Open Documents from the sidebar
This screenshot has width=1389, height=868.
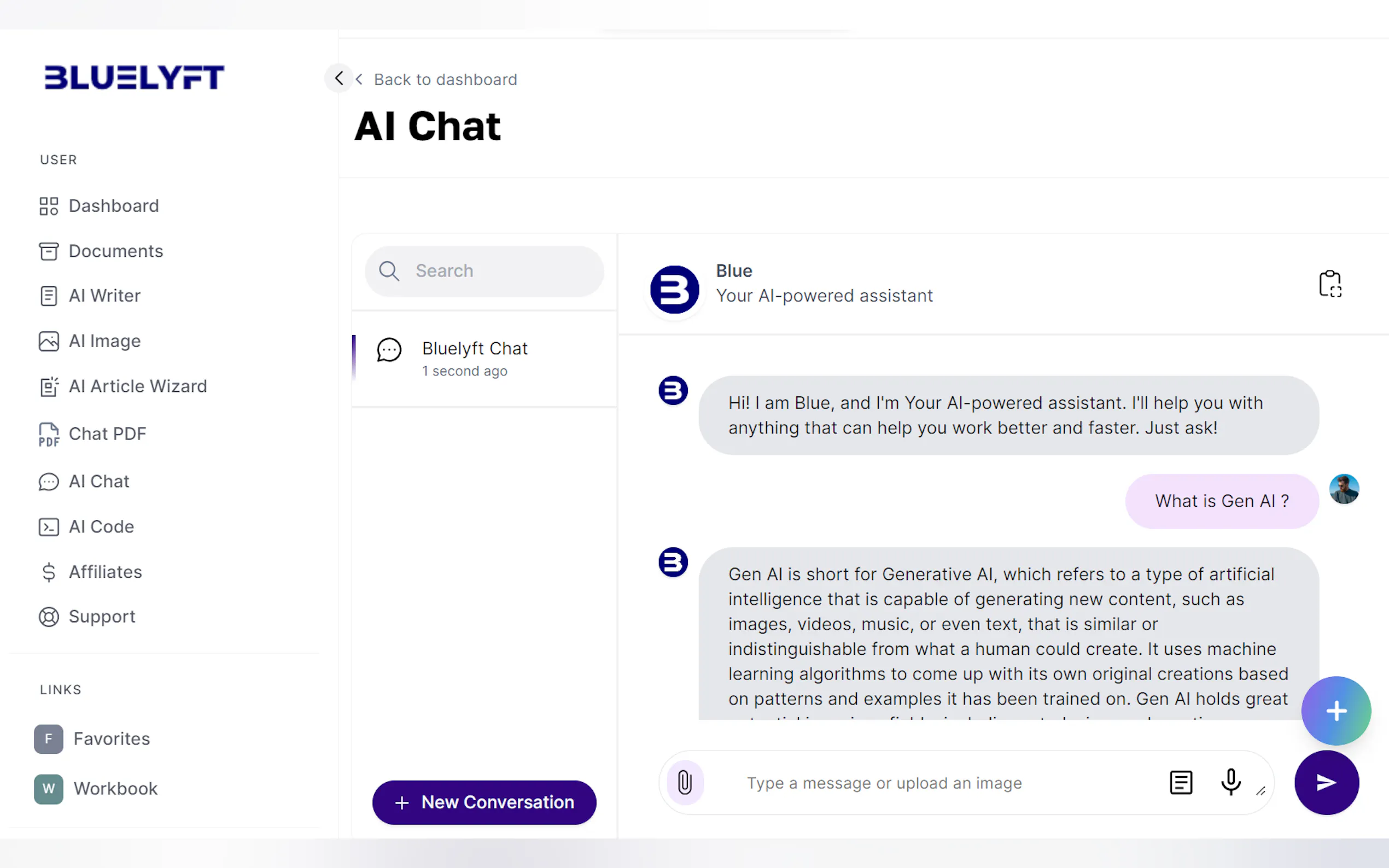(x=115, y=251)
